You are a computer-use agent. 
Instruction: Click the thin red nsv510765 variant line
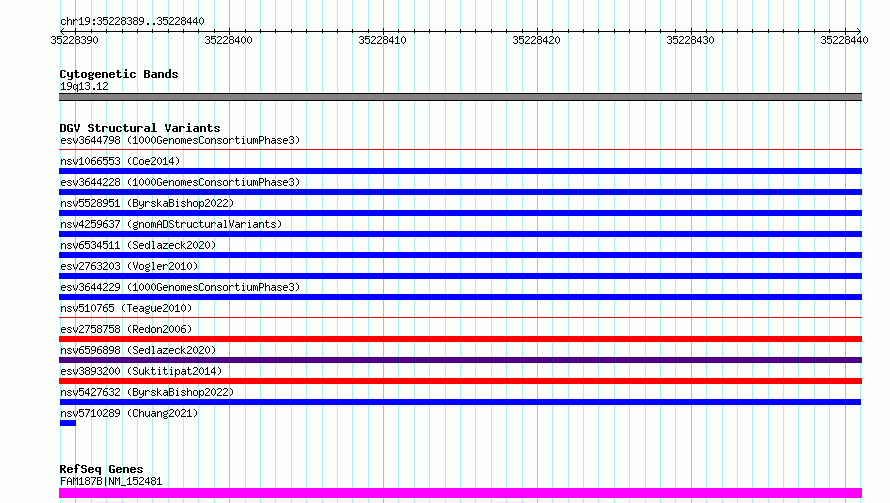point(460,318)
